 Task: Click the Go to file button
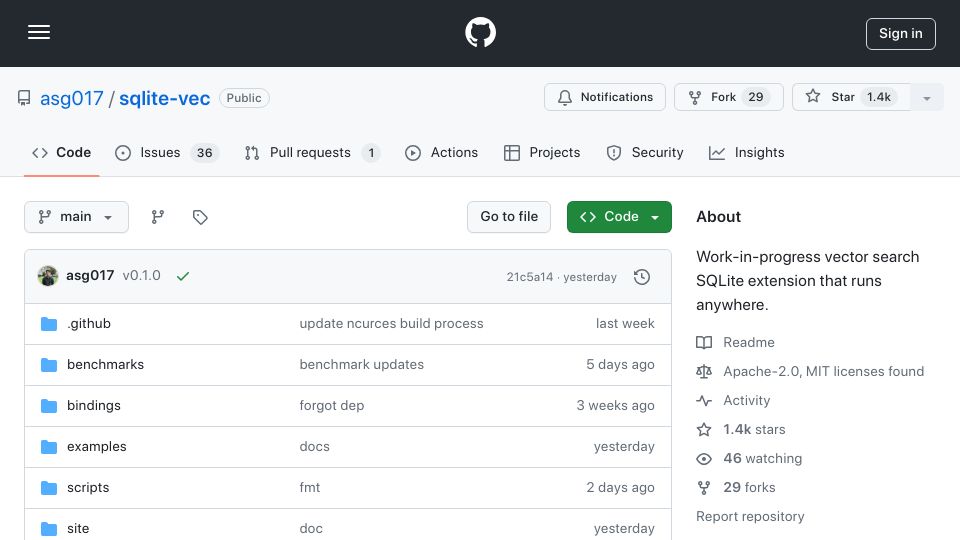pyautogui.click(x=509, y=217)
